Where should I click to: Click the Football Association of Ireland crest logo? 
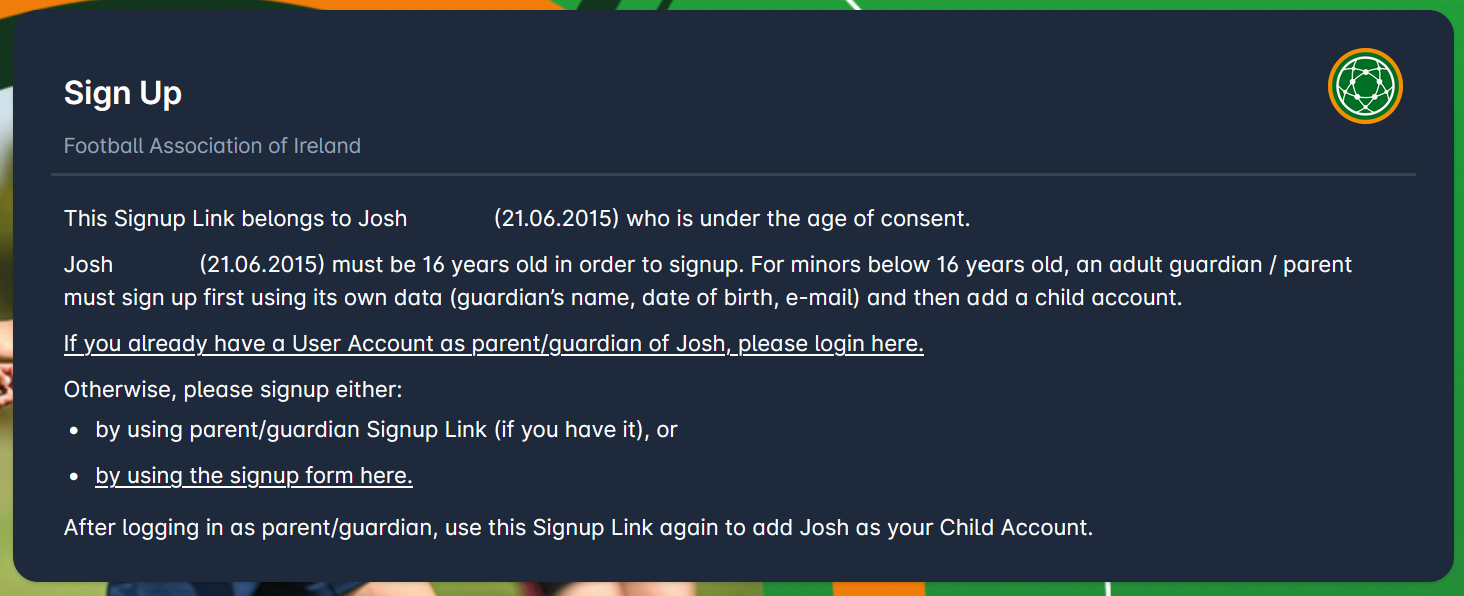tap(1366, 86)
